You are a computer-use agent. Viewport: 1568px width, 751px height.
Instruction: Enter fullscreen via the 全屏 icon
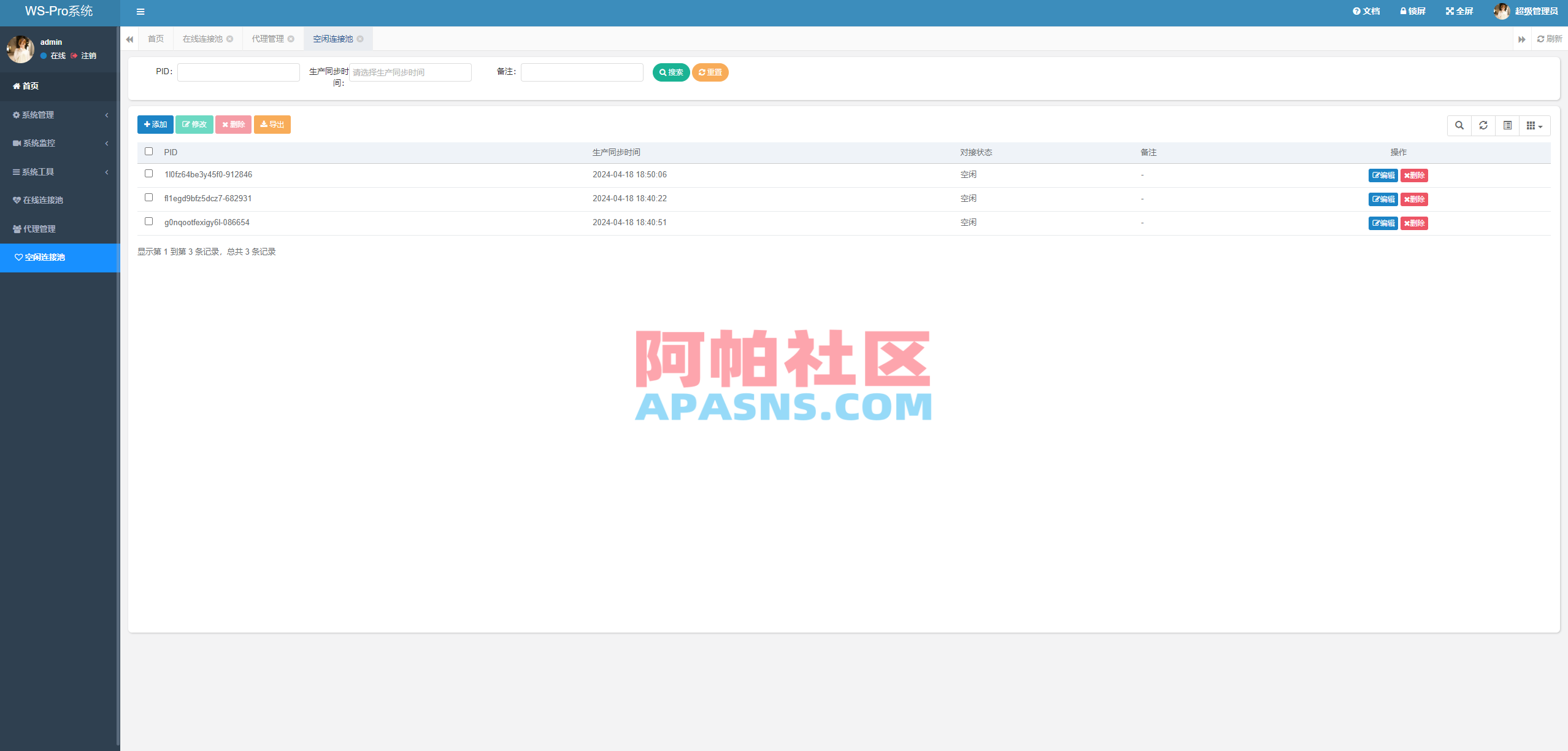[x=1459, y=11]
